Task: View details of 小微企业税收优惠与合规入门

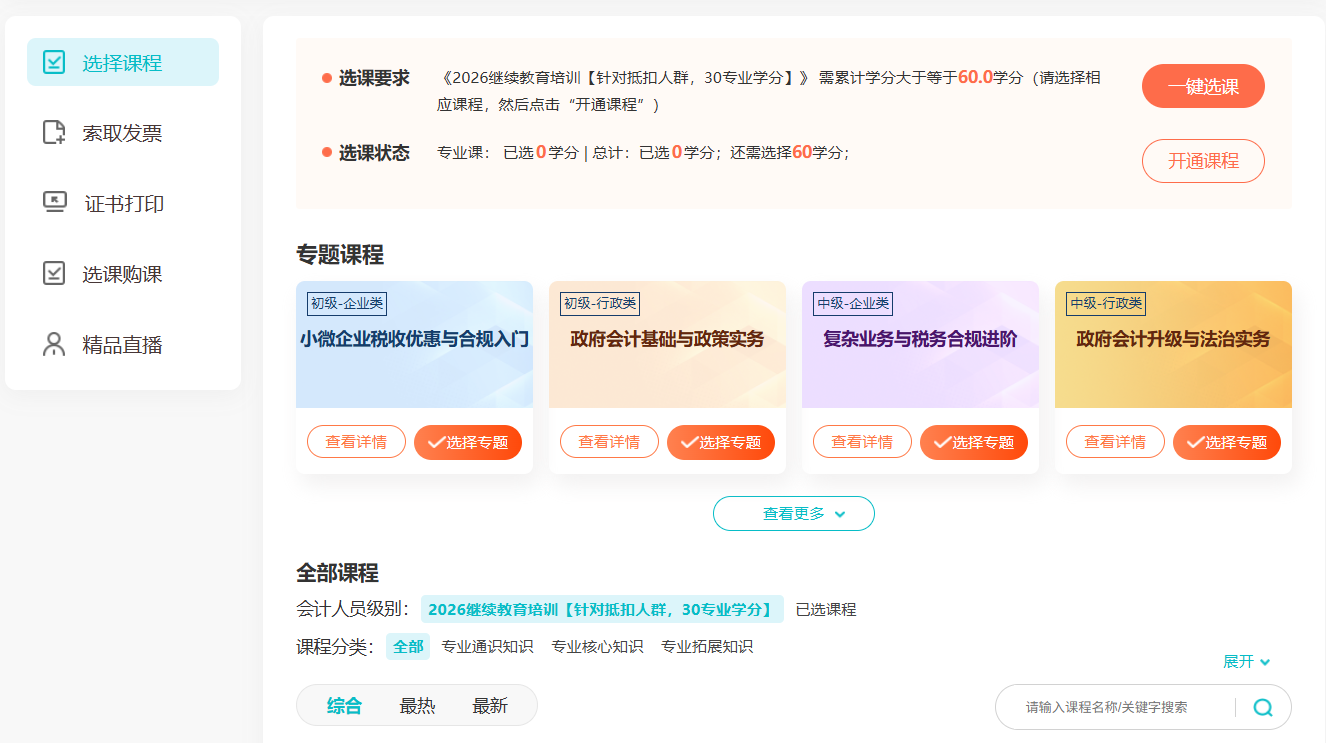Action: tap(356, 442)
